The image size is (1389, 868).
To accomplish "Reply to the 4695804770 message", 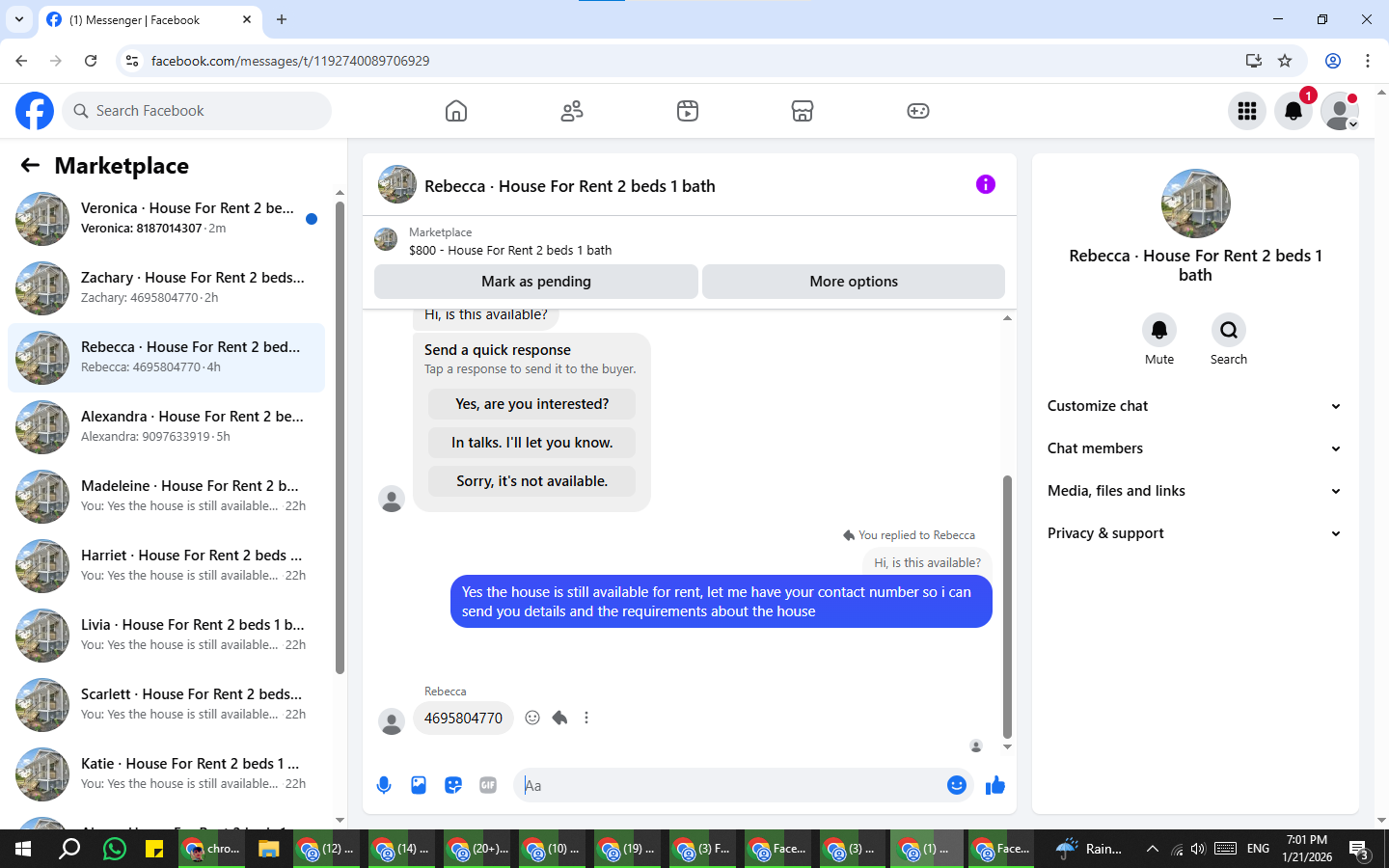I will click(x=559, y=718).
